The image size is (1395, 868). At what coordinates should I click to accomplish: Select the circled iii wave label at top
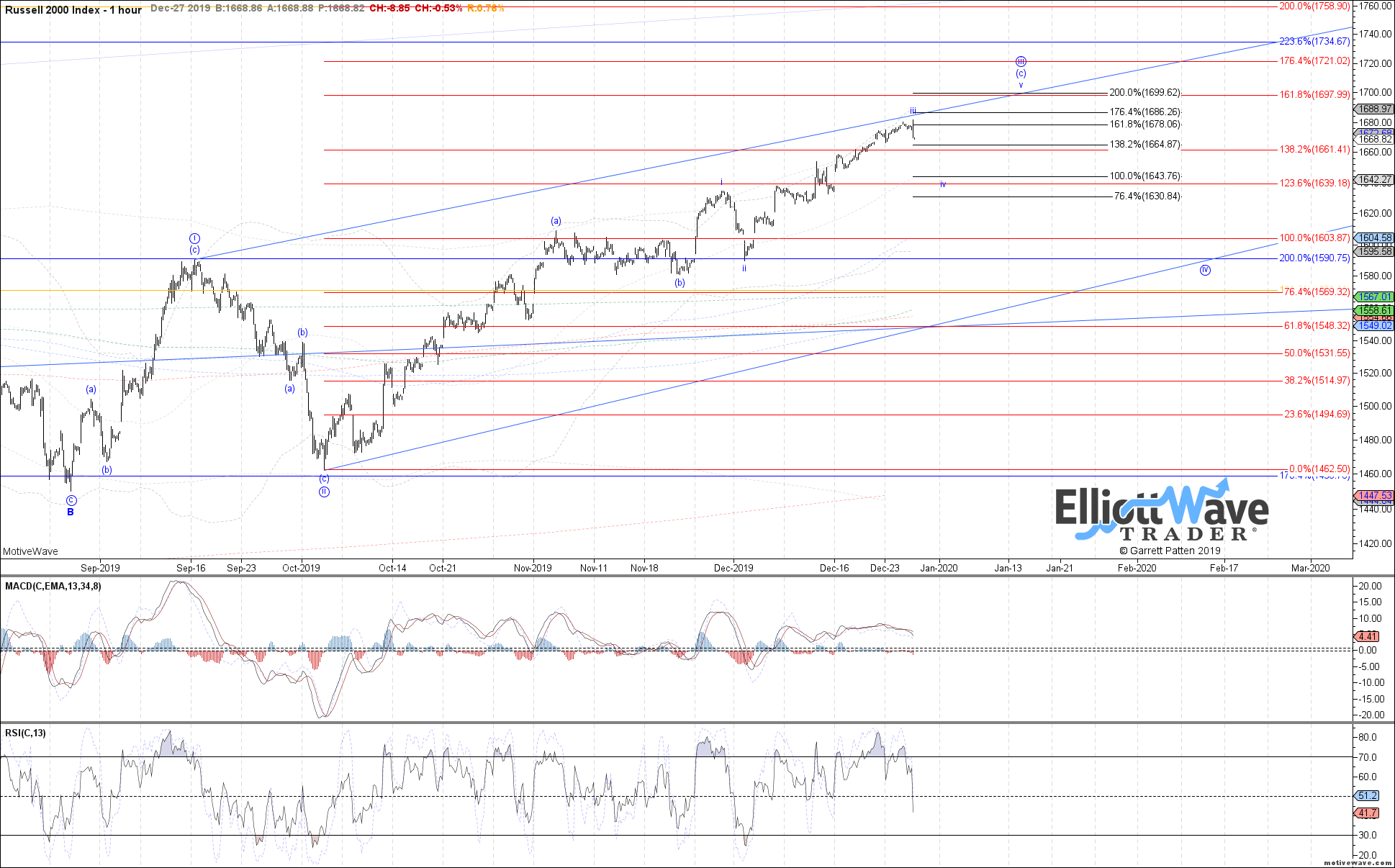coord(1021,62)
